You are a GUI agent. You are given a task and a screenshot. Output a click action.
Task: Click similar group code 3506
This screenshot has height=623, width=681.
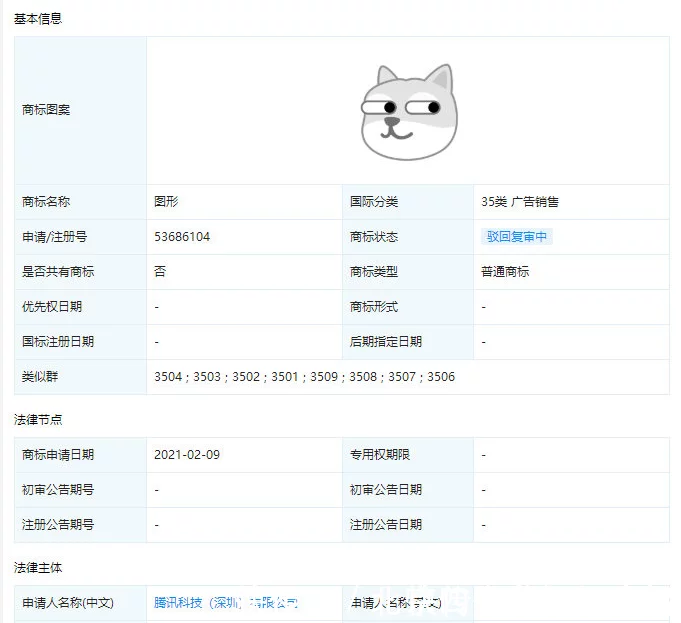click(x=441, y=377)
